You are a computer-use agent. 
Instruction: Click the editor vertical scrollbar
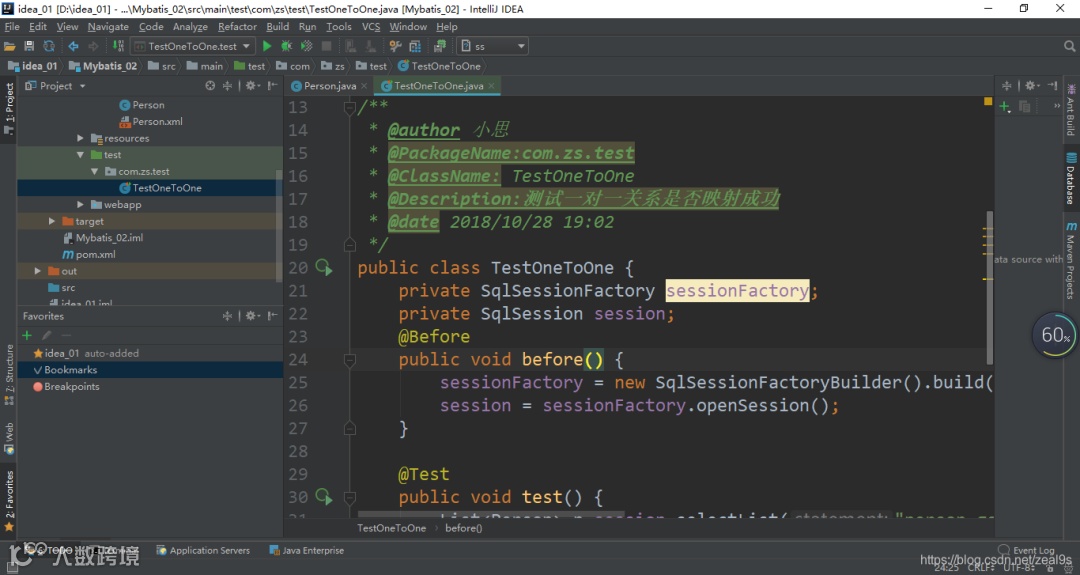(990, 287)
